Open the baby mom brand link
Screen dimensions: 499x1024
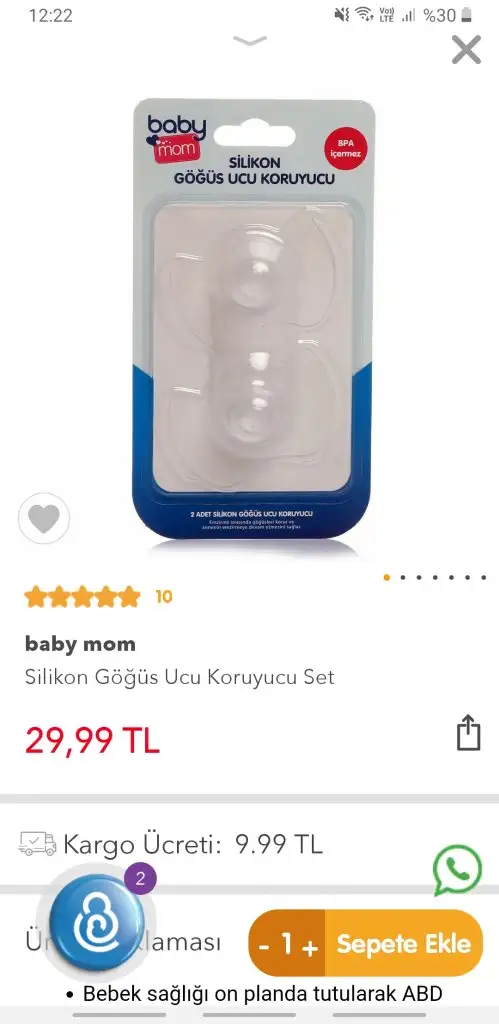(80, 644)
